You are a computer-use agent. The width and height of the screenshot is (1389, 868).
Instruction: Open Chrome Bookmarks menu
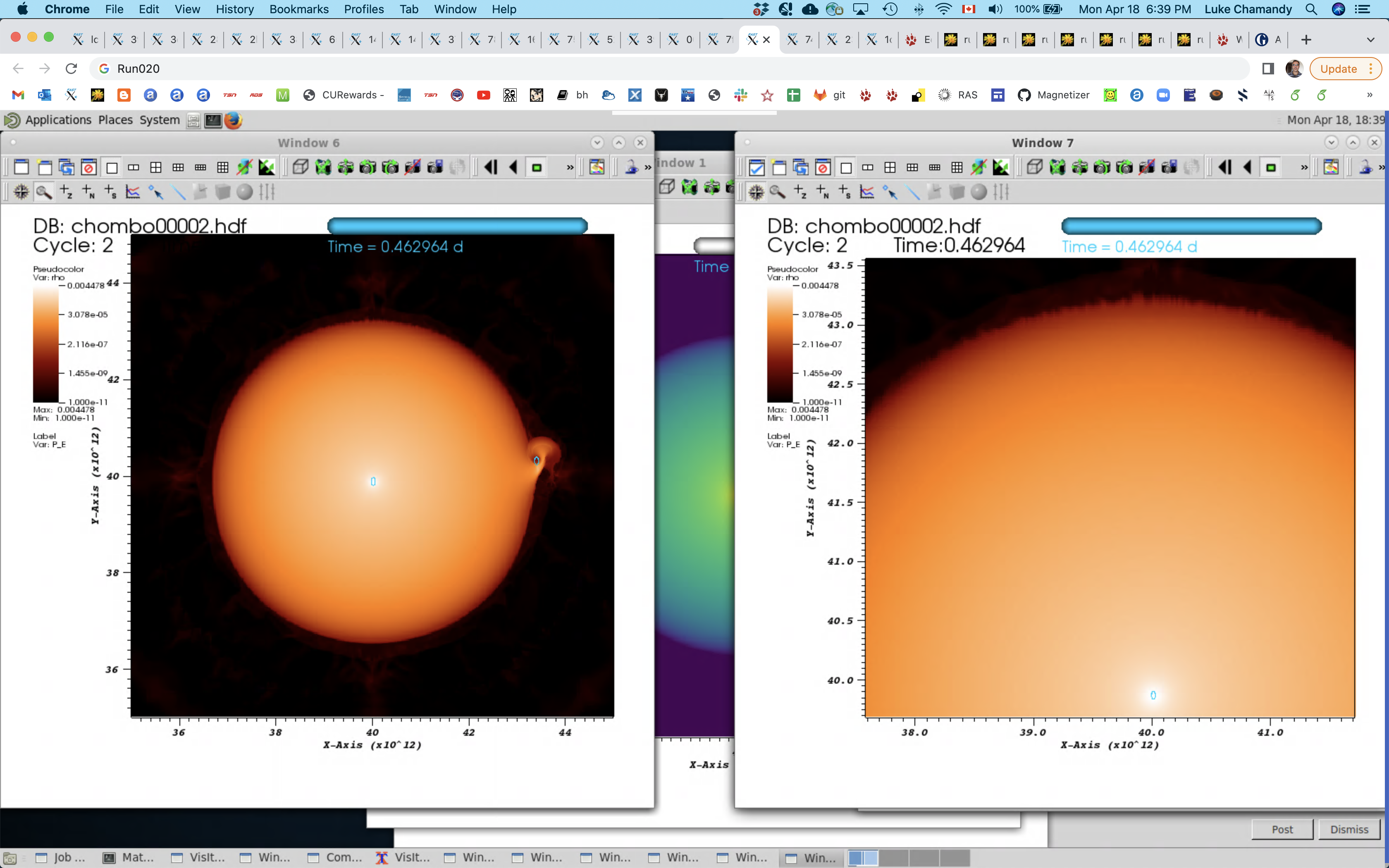pos(299,9)
